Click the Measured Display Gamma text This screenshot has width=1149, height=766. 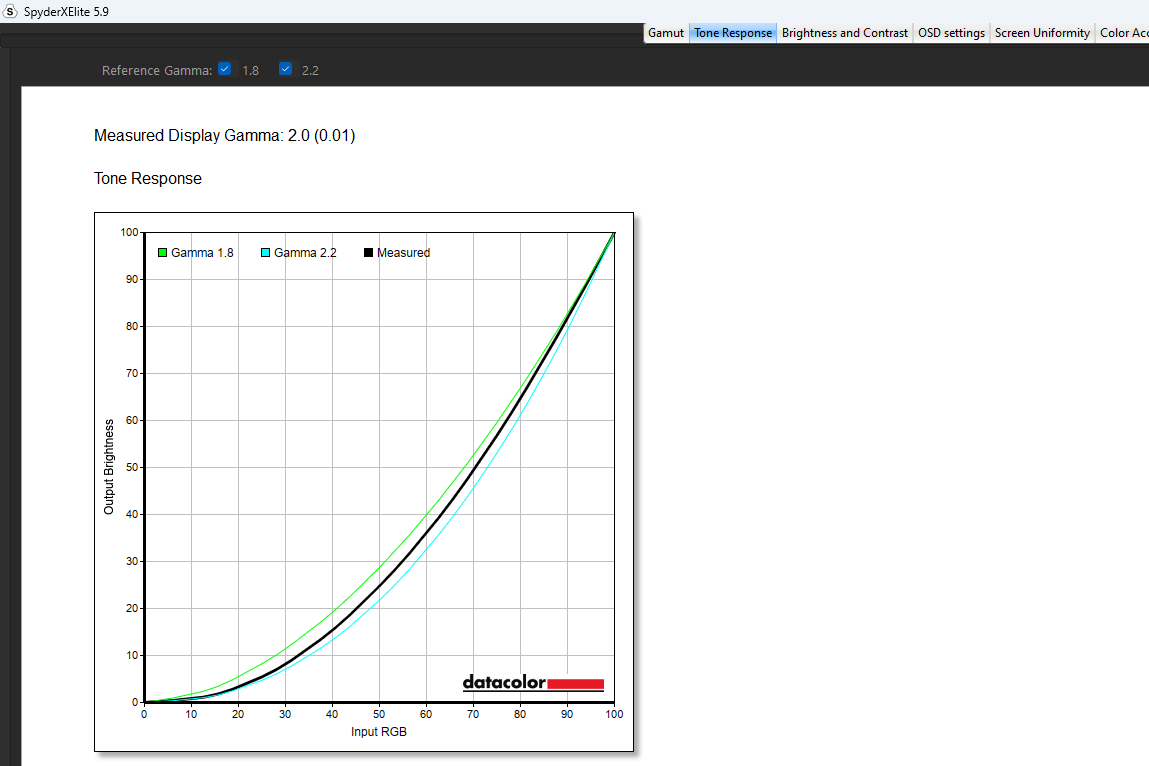(224, 136)
